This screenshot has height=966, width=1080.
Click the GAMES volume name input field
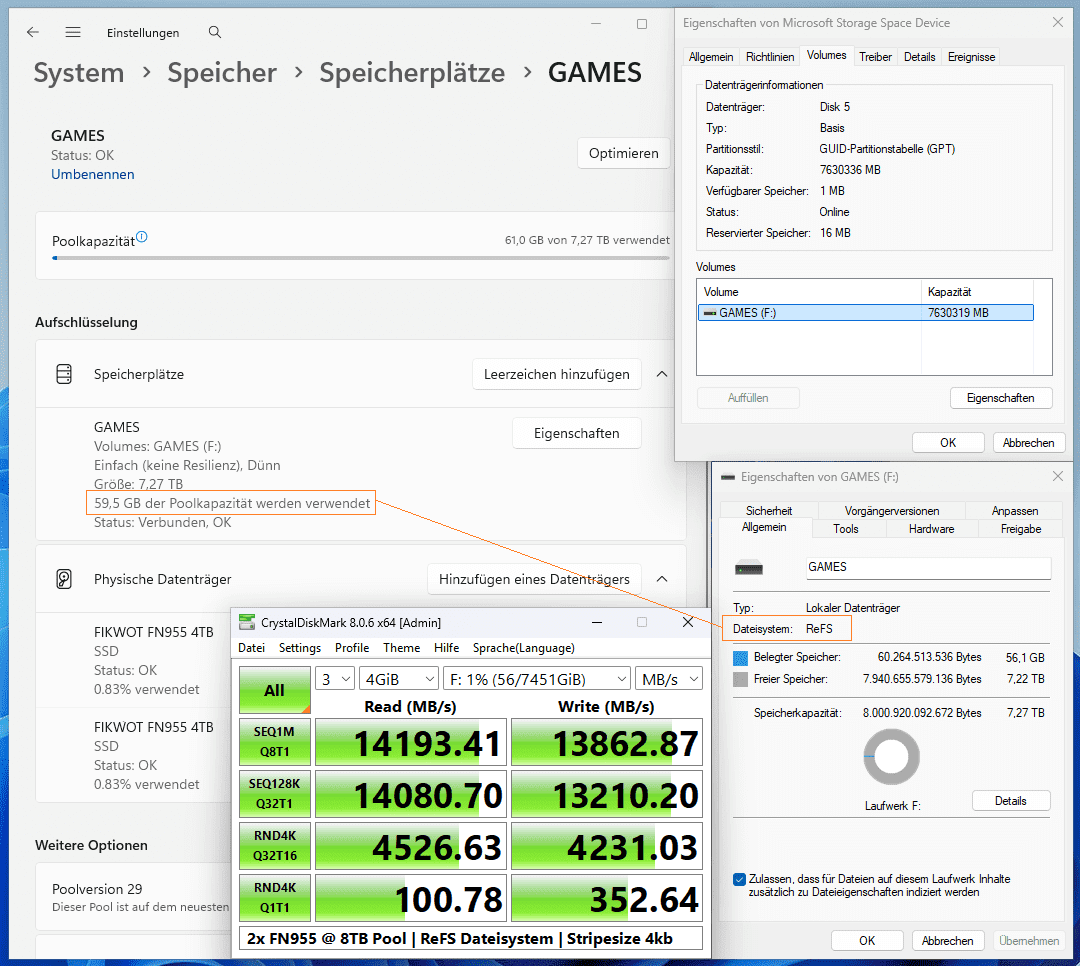928,568
